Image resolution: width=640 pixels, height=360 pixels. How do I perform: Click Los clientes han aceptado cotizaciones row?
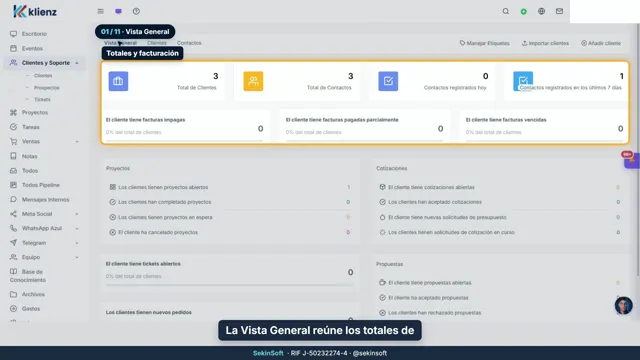pyautogui.click(x=500, y=202)
